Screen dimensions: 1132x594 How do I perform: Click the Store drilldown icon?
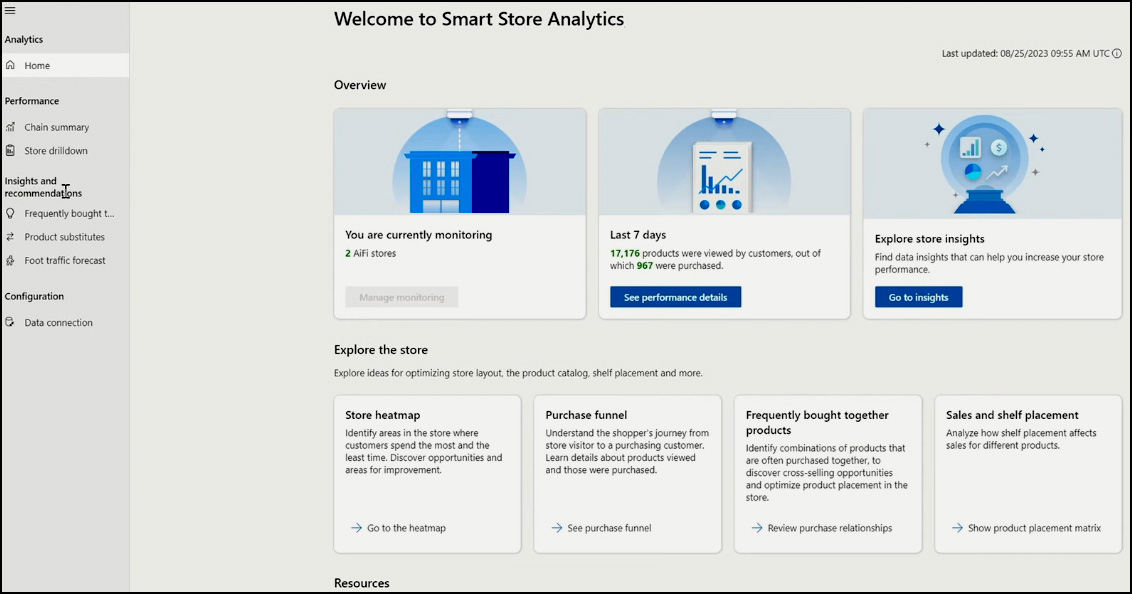tap(10, 150)
